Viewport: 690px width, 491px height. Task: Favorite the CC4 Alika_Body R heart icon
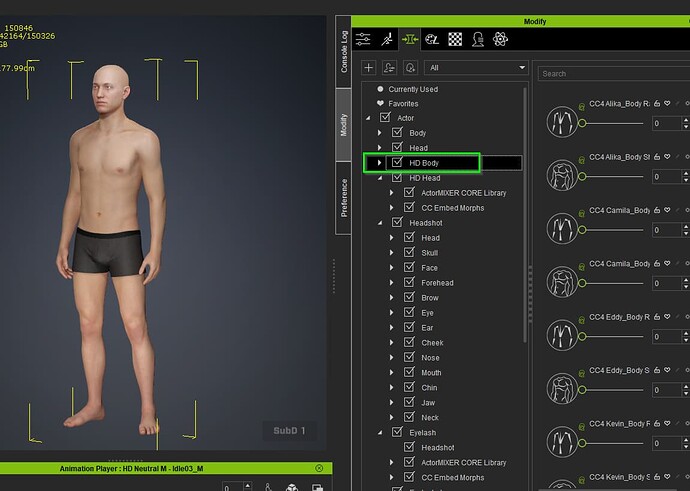click(667, 103)
